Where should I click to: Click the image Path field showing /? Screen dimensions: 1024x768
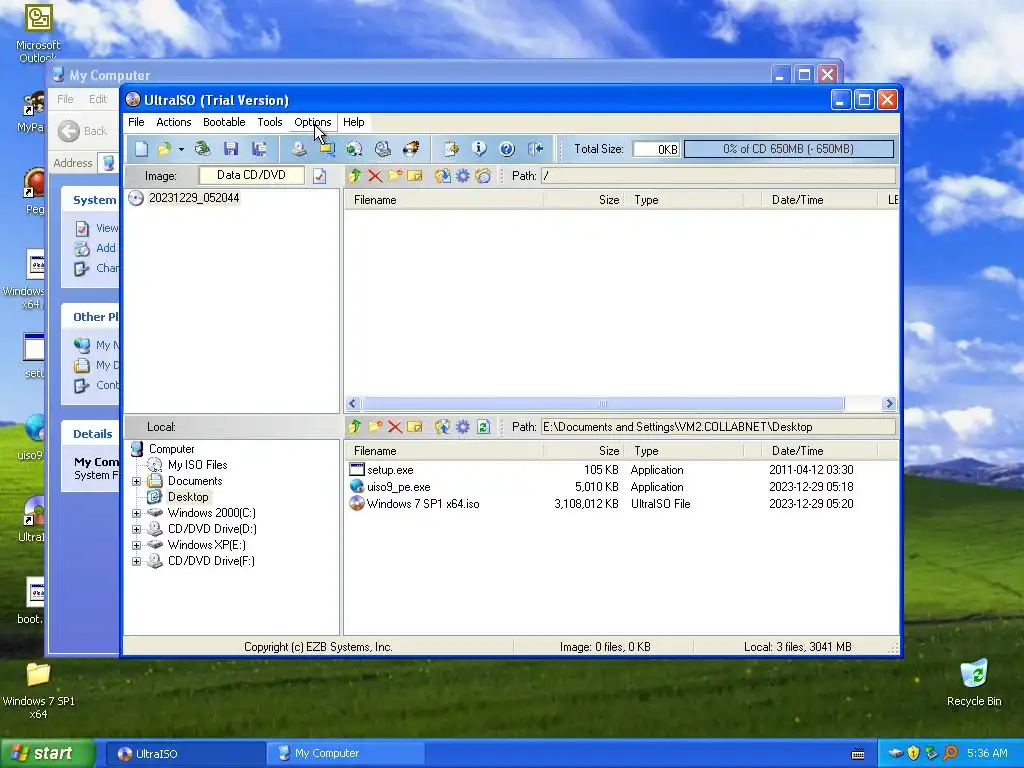click(718, 176)
